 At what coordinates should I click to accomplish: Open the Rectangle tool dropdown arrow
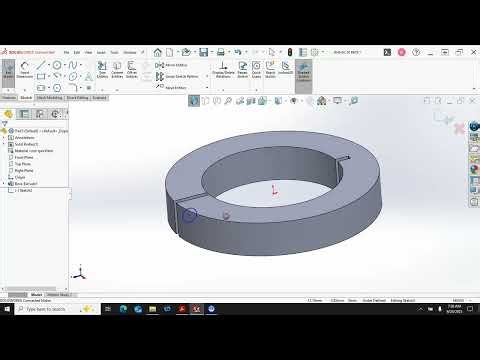[49, 77]
